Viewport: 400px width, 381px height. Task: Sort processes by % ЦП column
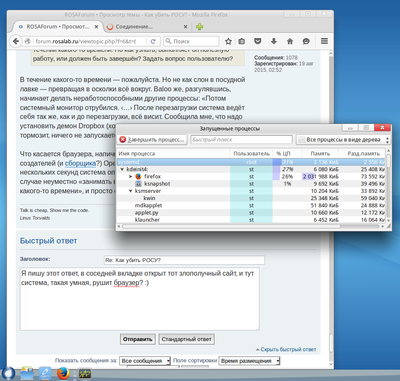coord(287,154)
